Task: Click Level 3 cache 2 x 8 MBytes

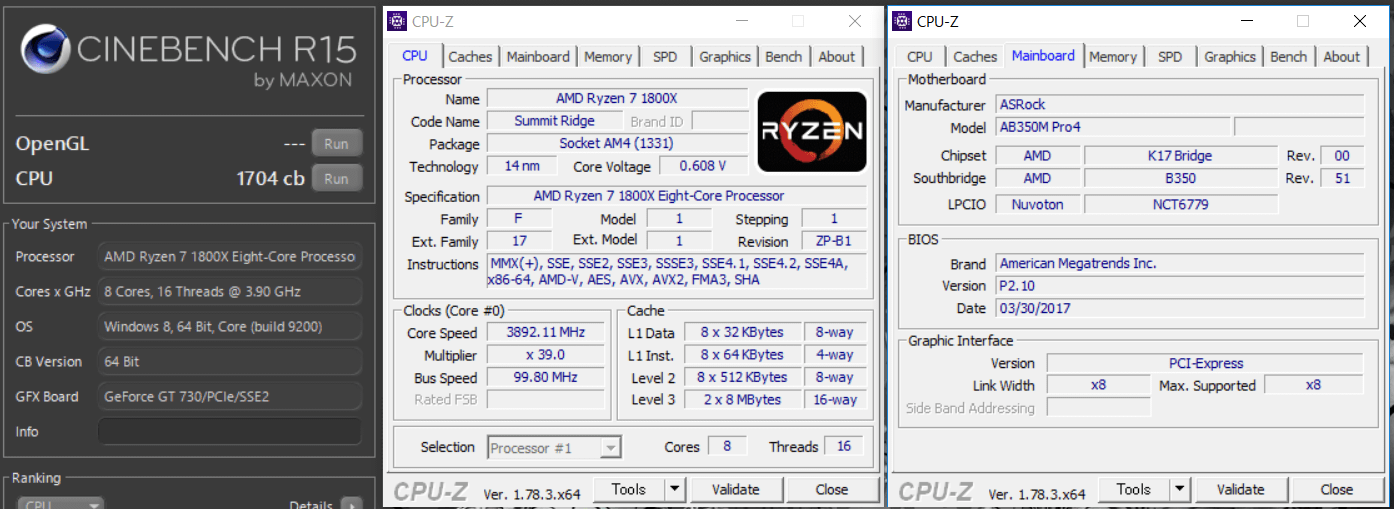Action: coord(742,400)
